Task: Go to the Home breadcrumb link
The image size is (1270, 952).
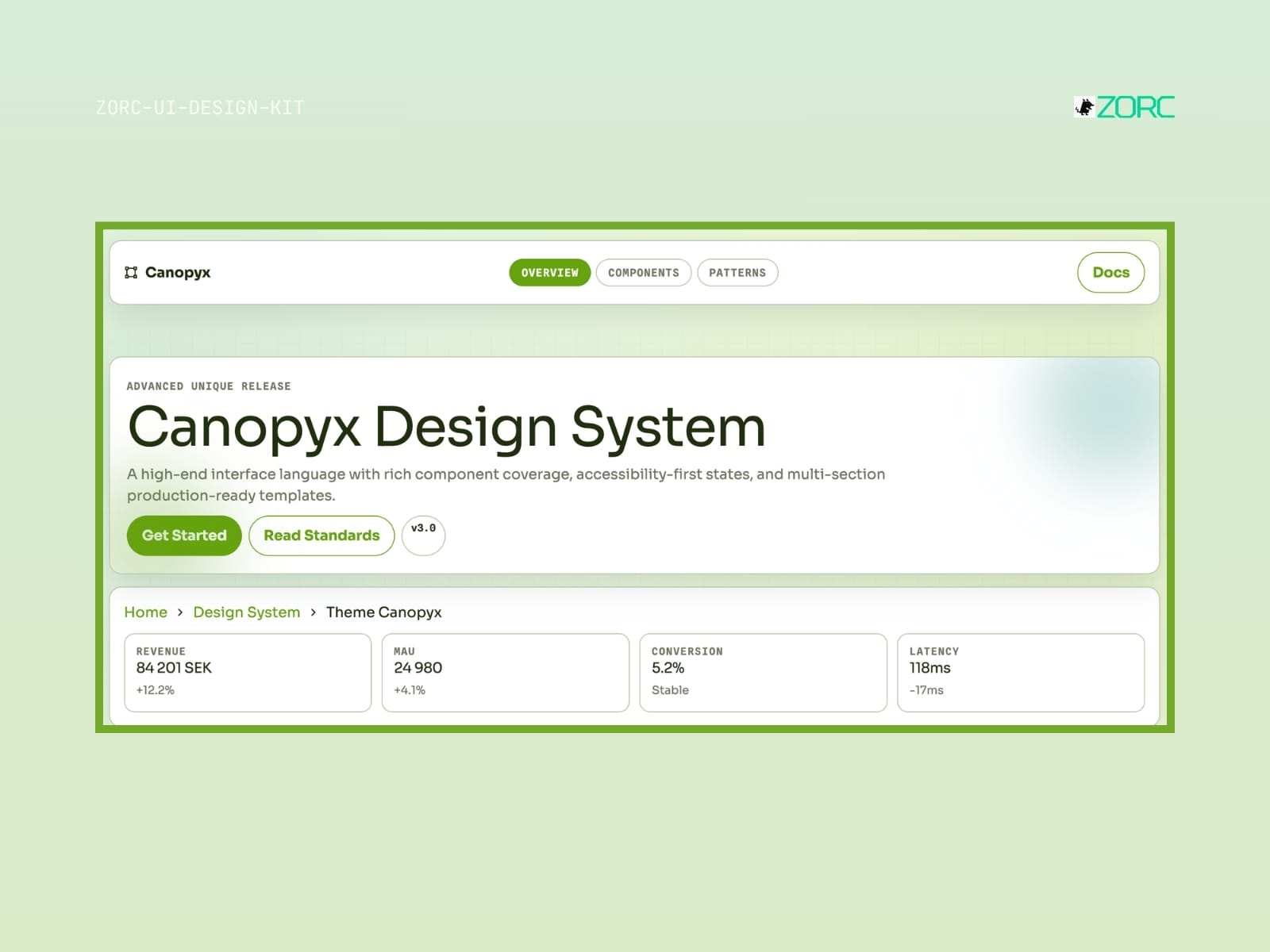Action: 146,612
